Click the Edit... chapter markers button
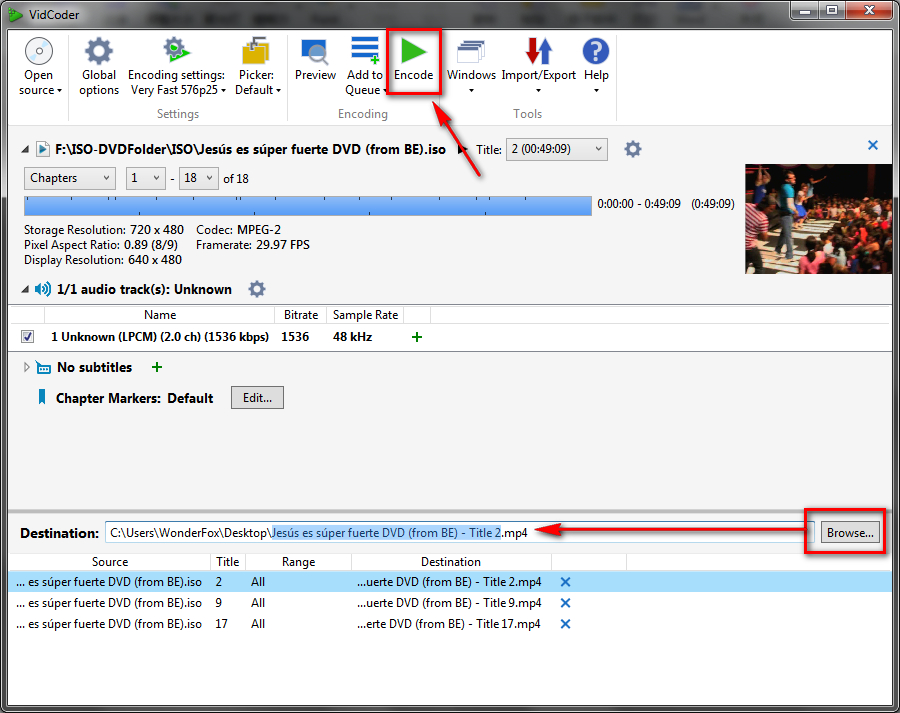This screenshot has height=713, width=900. click(x=257, y=397)
